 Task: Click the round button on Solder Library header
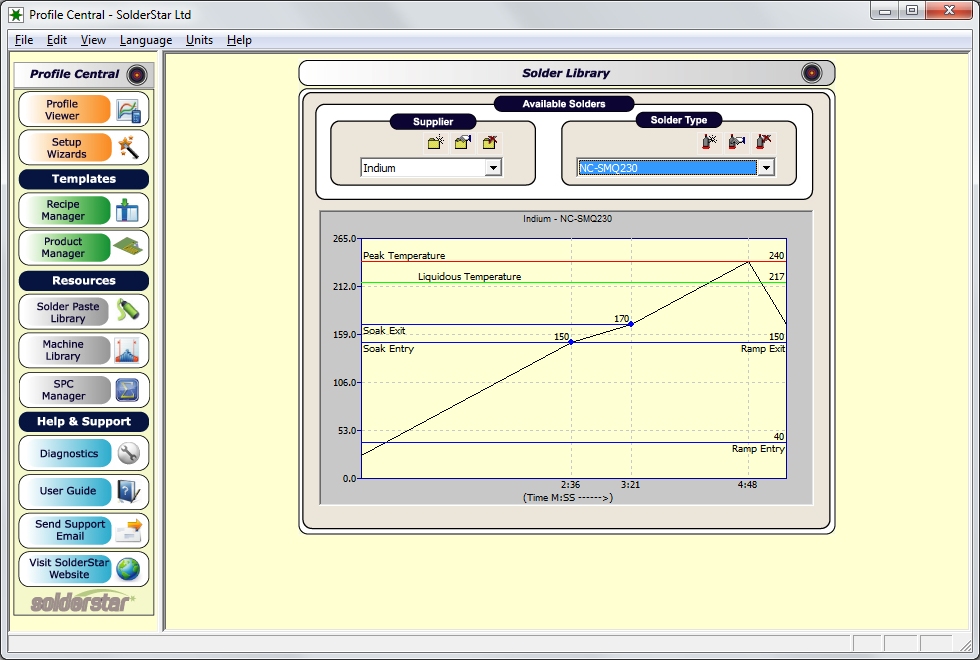pos(812,73)
